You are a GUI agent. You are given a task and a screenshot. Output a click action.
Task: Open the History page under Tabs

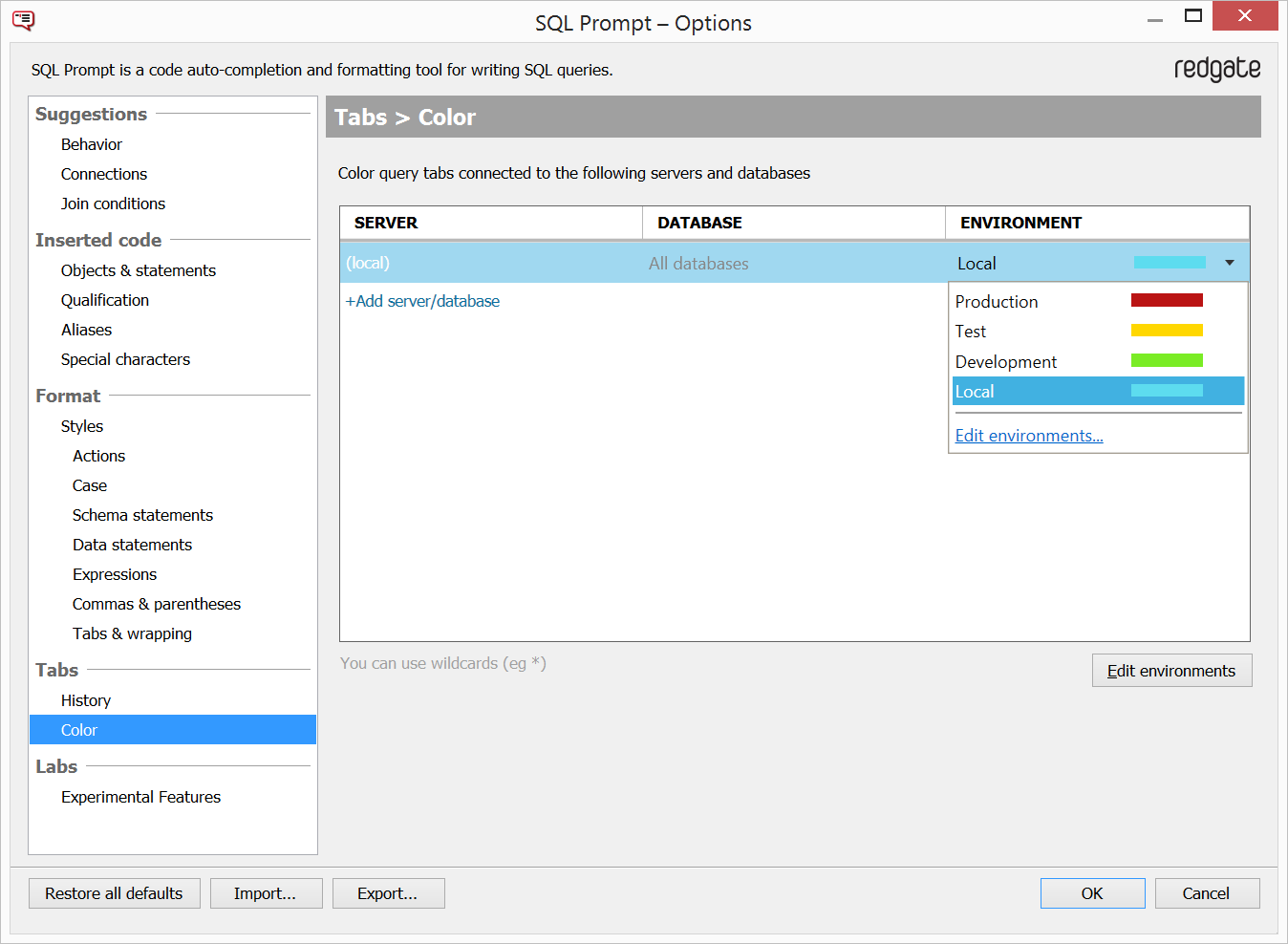coord(86,700)
